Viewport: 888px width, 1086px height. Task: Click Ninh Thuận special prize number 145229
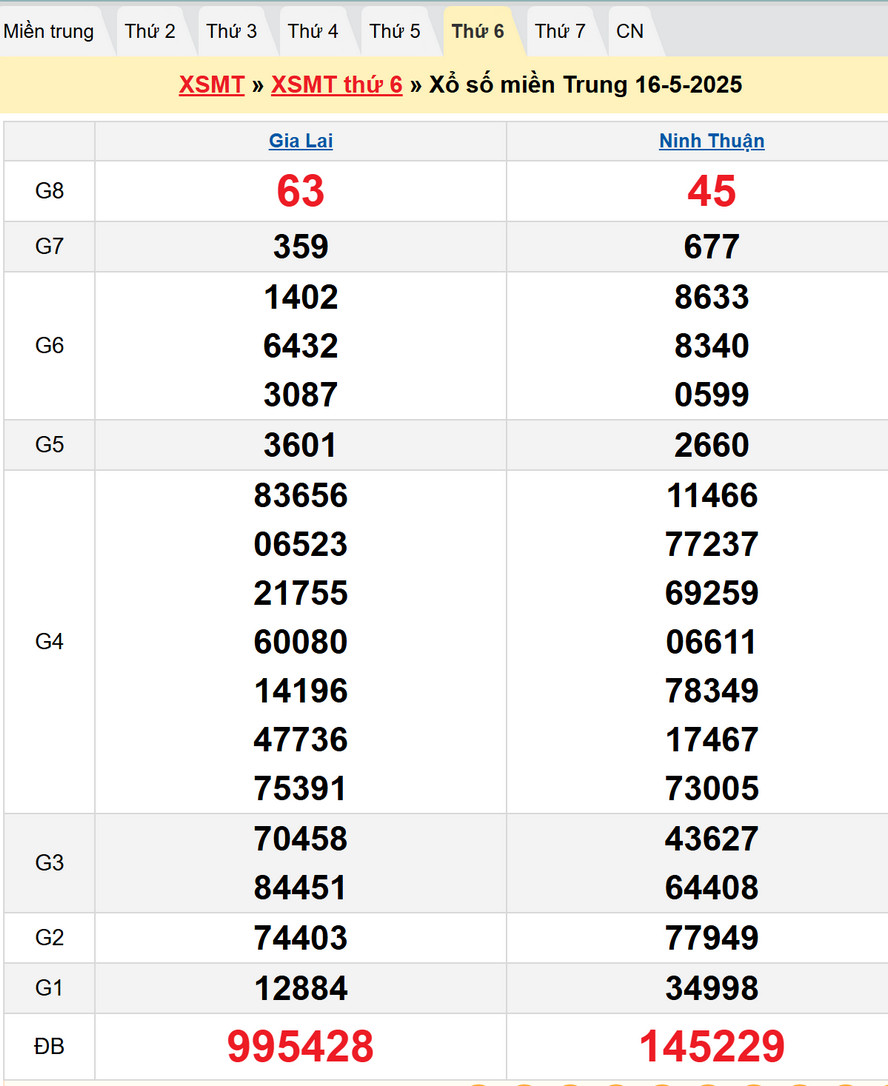coord(712,1046)
